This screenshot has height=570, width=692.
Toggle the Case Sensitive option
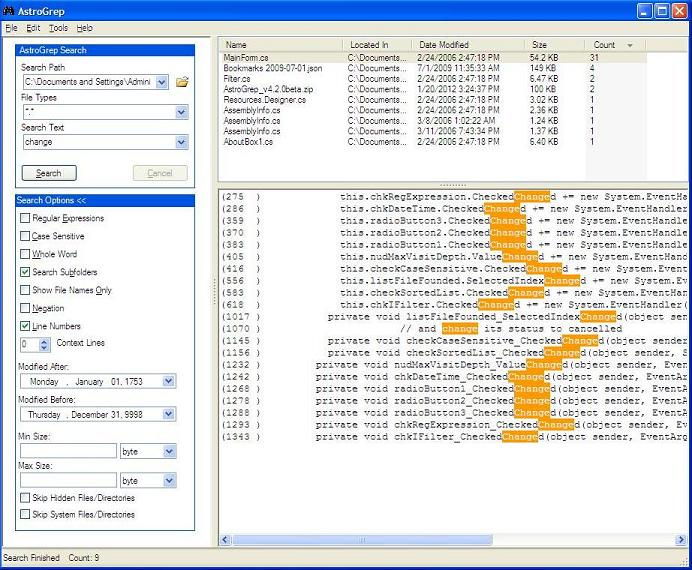click(25, 237)
